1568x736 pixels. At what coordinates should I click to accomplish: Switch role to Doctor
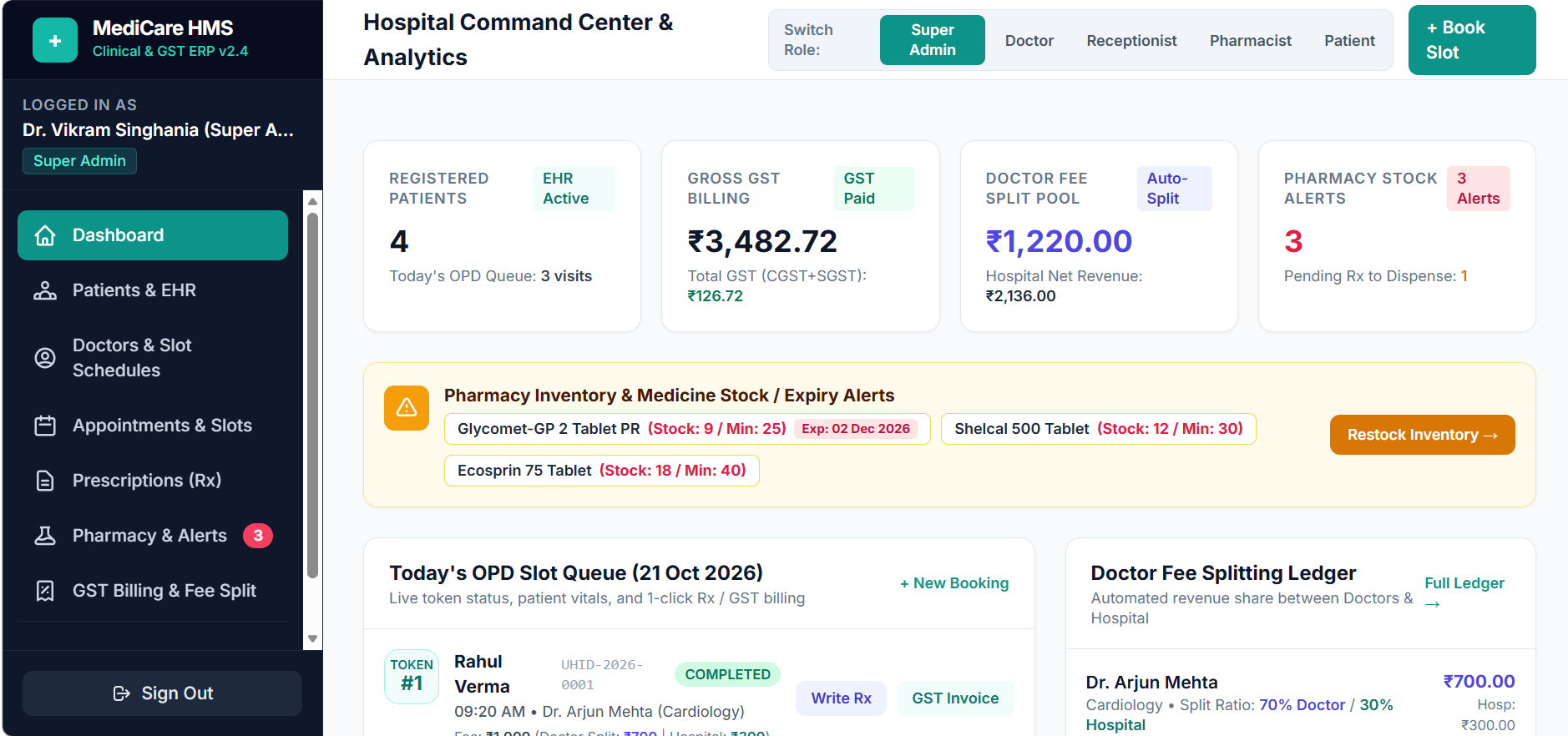[1029, 40]
